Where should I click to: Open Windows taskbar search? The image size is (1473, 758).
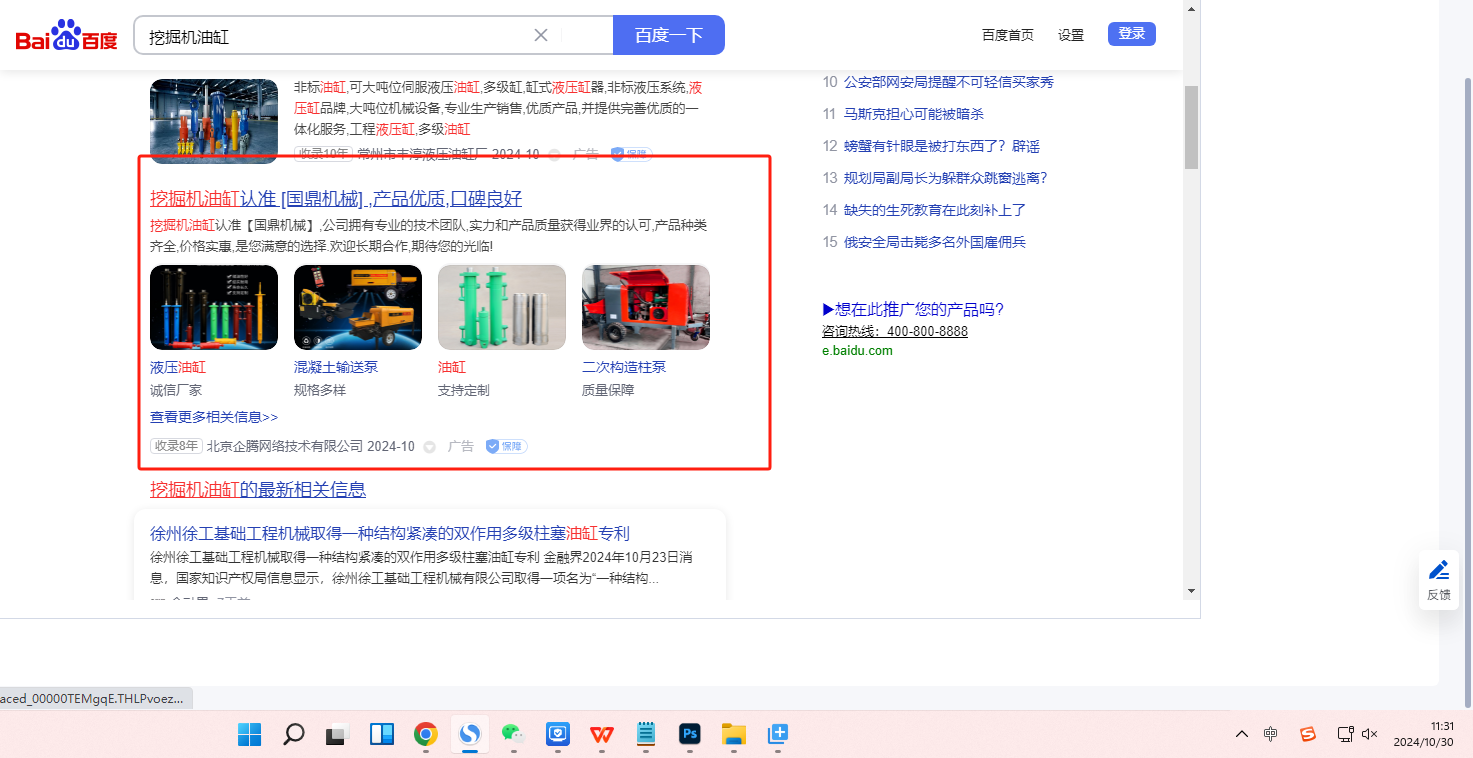(x=293, y=735)
